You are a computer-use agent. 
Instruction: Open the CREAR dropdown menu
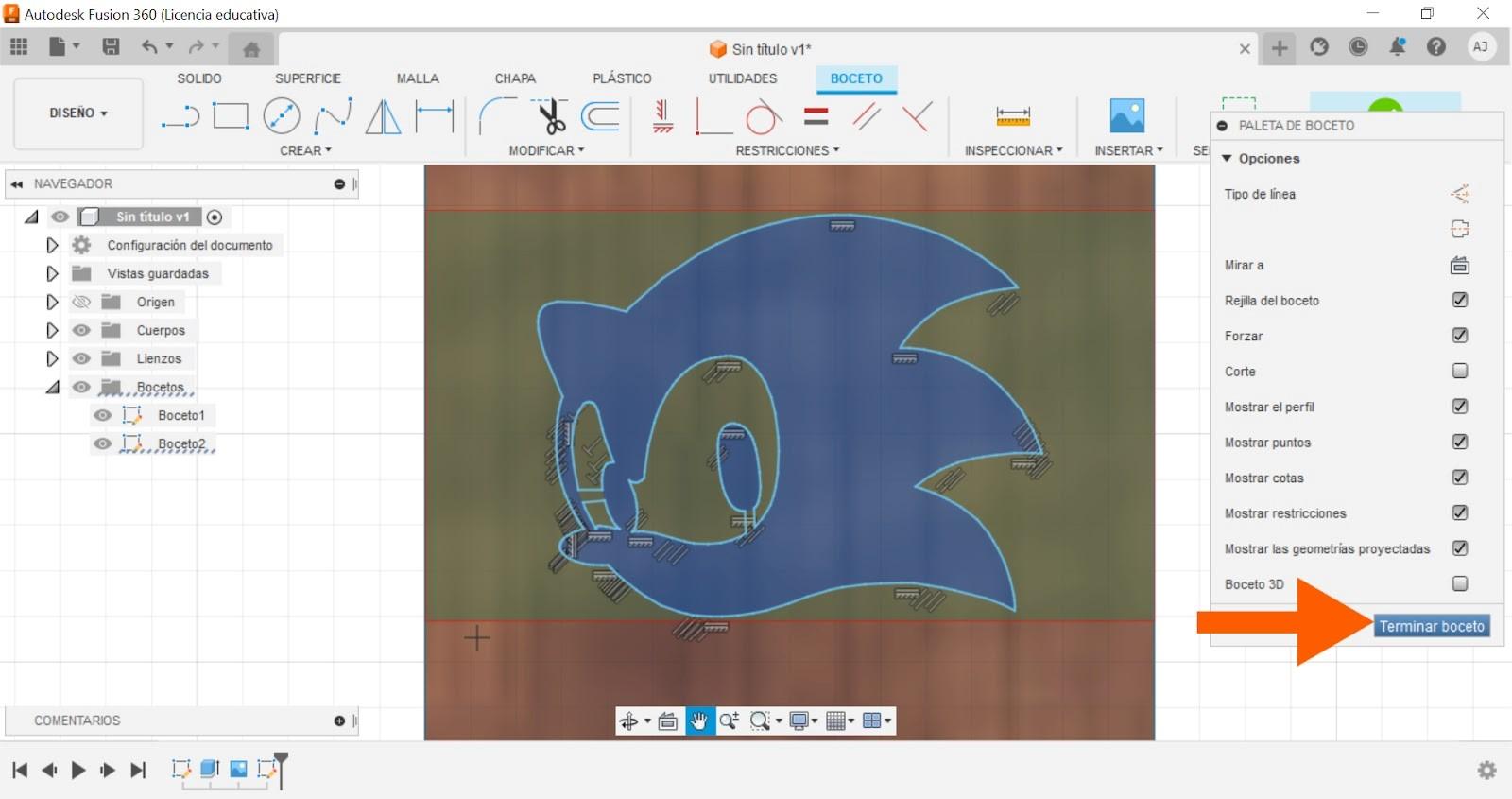[x=305, y=150]
